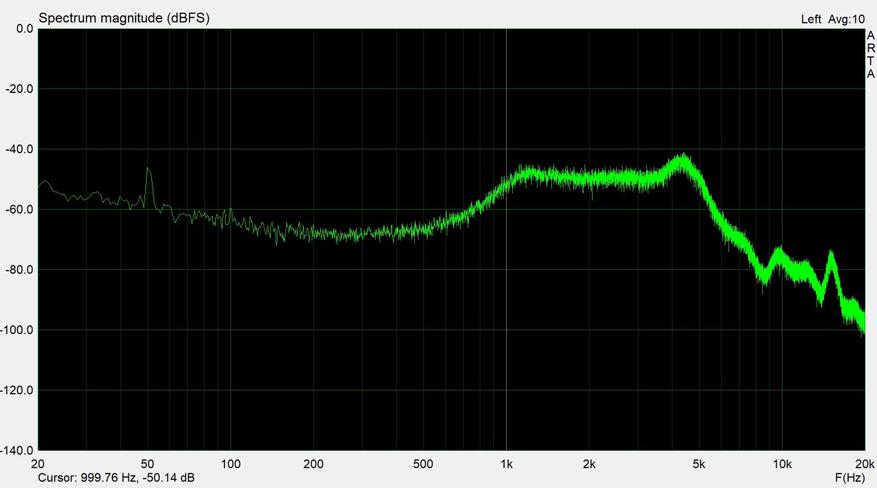Screen dimensions: 877x488
Task: Click the 1k frequency axis label
Action: (506, 464)
